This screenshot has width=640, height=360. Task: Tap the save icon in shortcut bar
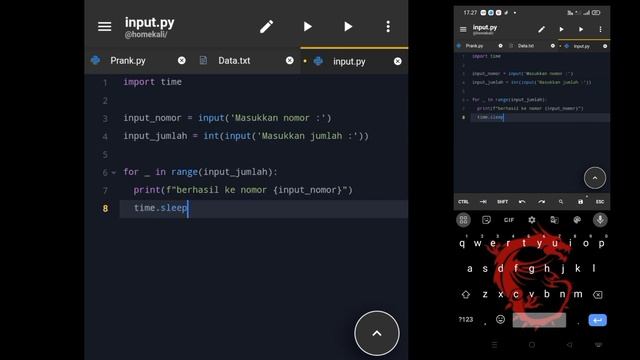click(x=580, y=202)
